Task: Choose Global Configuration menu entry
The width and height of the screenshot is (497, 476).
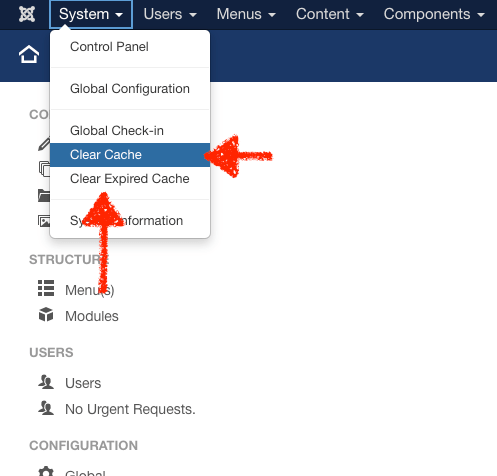Action: point(130,89)
